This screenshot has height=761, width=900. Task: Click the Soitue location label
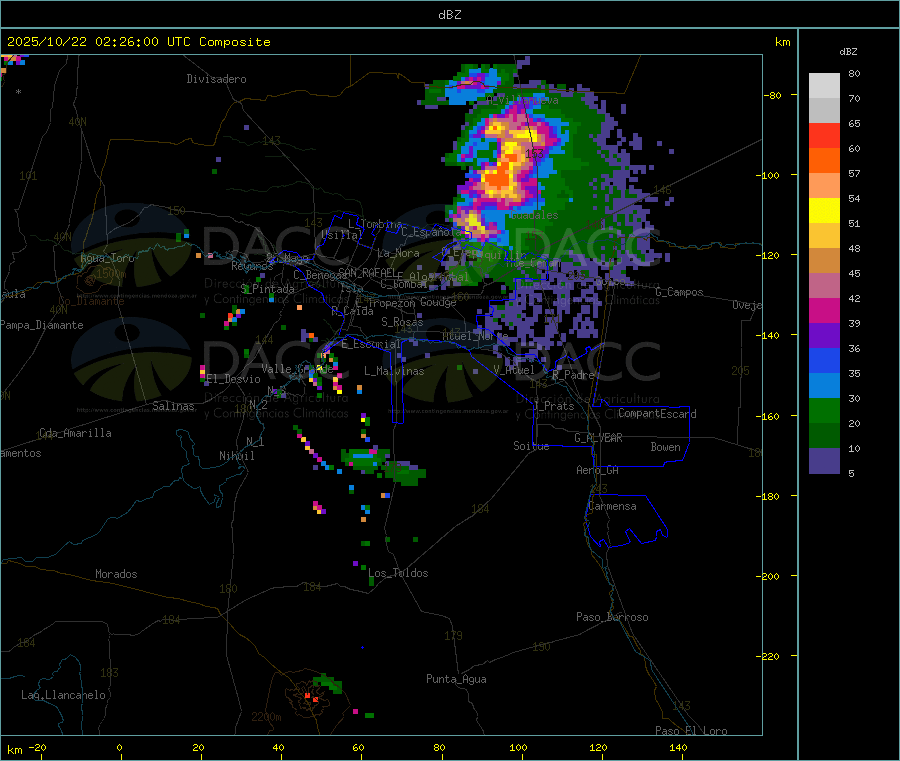532,446
